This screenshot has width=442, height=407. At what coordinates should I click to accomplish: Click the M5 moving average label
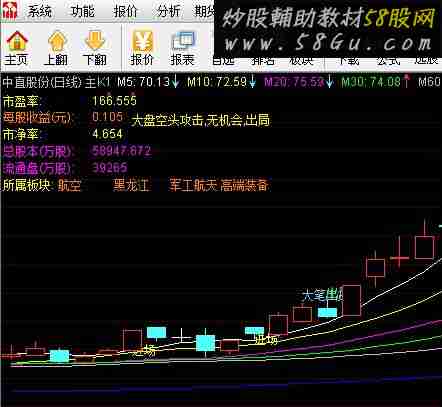144,82
